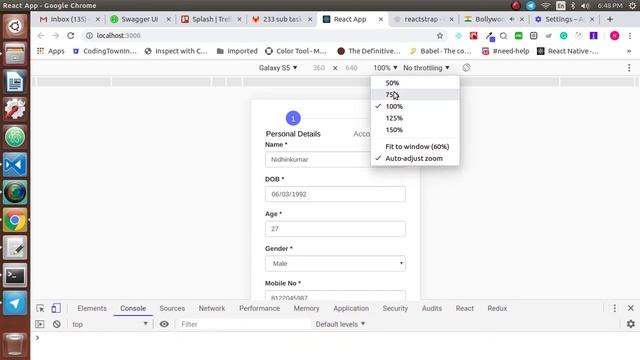Click the profile avatar icon
The height and width of the screenshot is (360, 640).
(614, 36)
